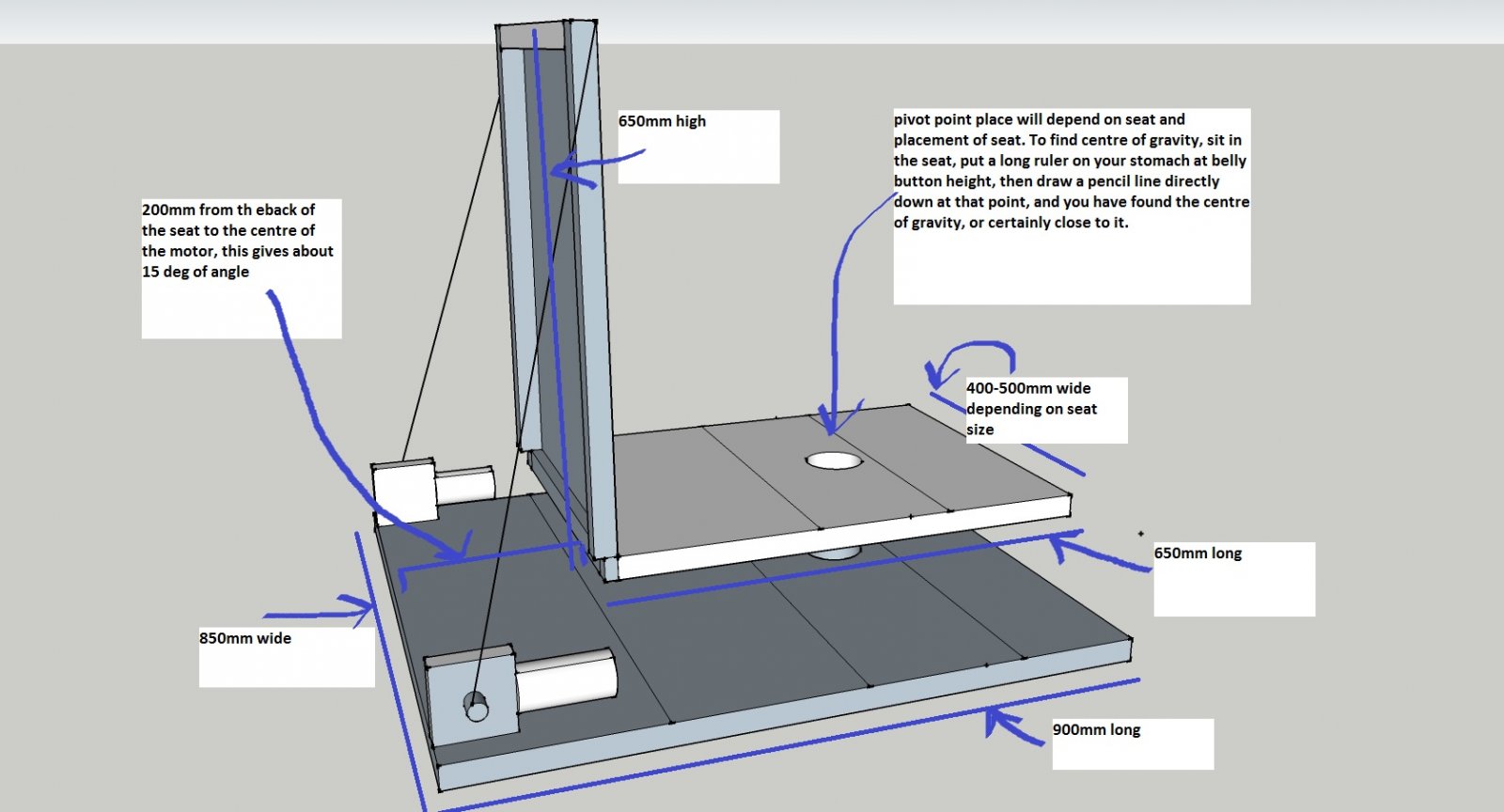This screenshot has width=1504, height=812.
Task: Click the "900mm long" dimension label
Action: [1096, 730]
